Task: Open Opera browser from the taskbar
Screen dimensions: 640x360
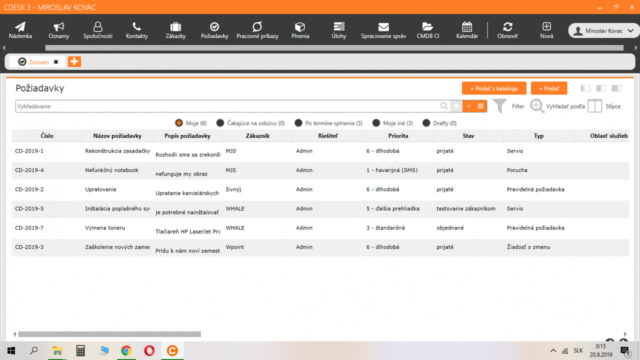Action: coord(149,351)
